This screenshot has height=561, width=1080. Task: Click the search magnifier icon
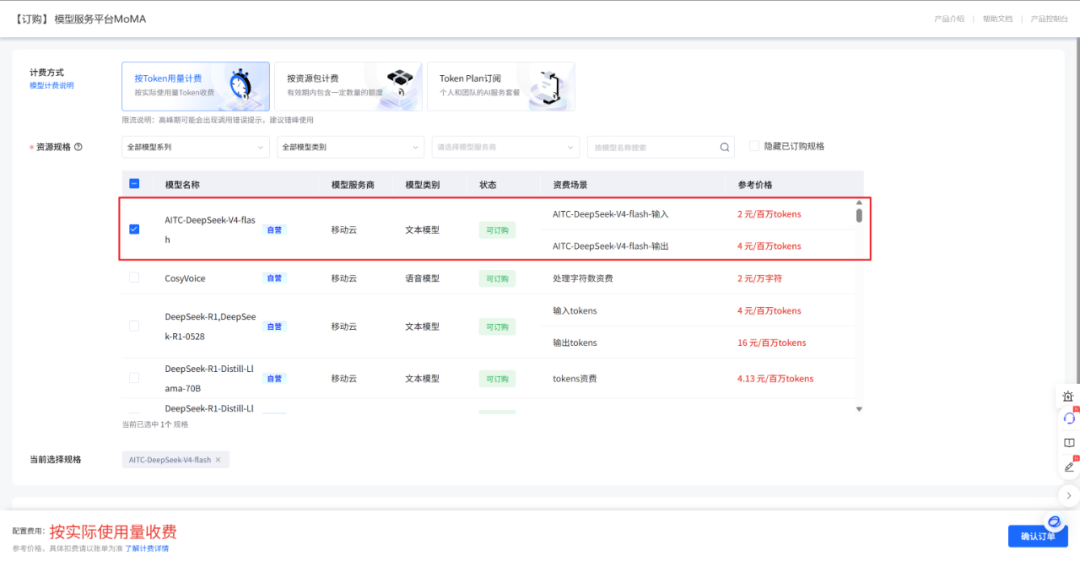725,147
